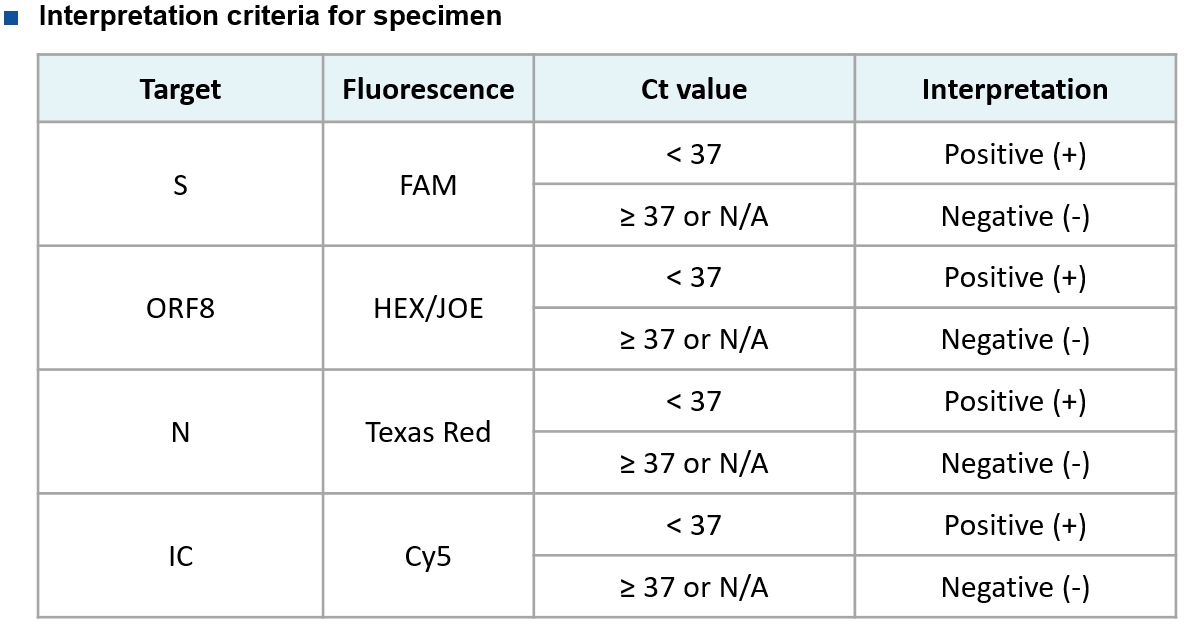
Task: Click the Cy5 fluorescence cell
Action: 428,556
